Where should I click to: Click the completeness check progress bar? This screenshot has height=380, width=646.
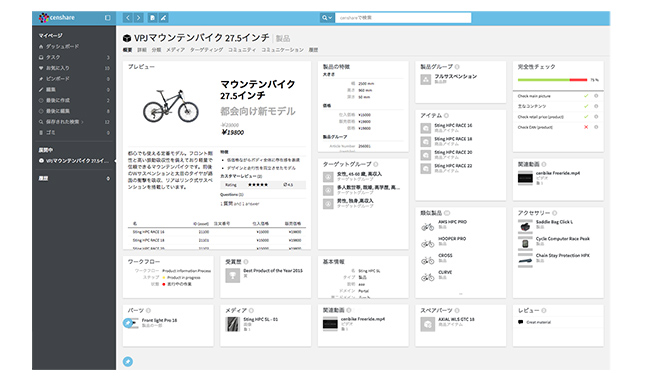coord(552,80)
